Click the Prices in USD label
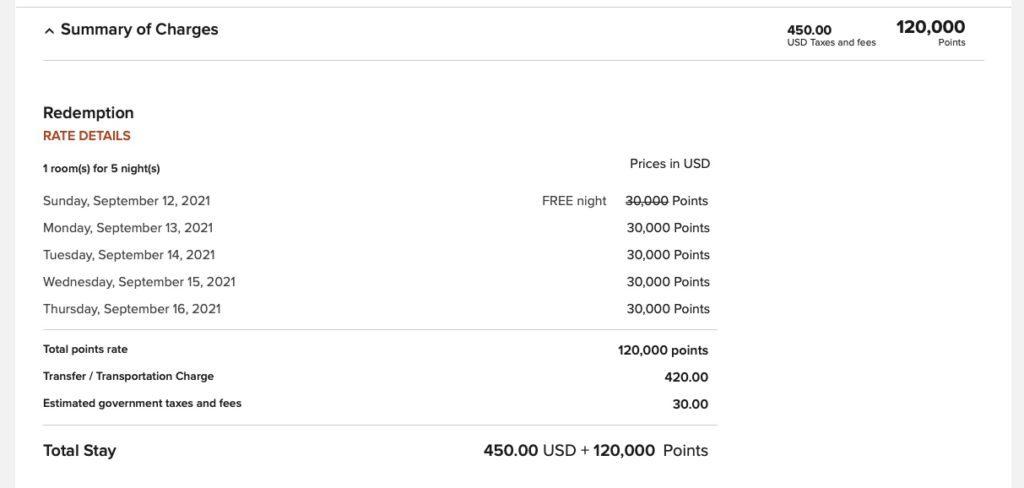 point(669,164)
